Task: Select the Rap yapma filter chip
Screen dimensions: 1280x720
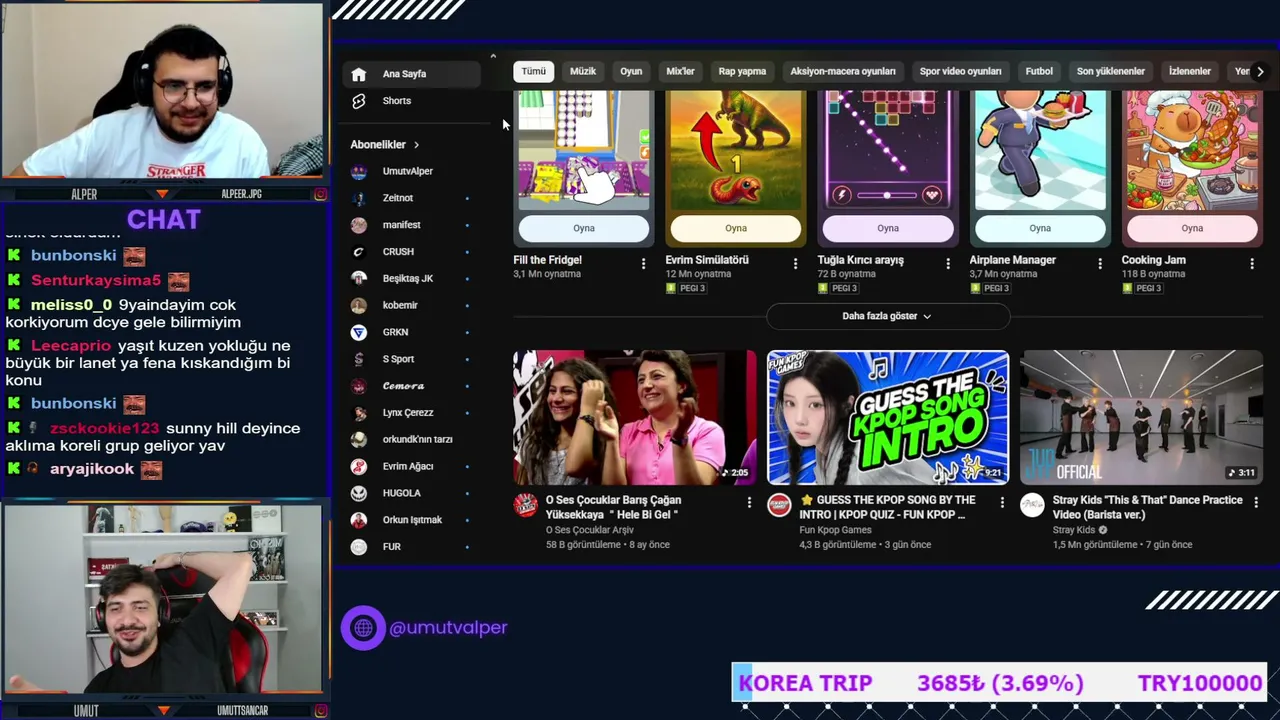Action: click(742, 71)
